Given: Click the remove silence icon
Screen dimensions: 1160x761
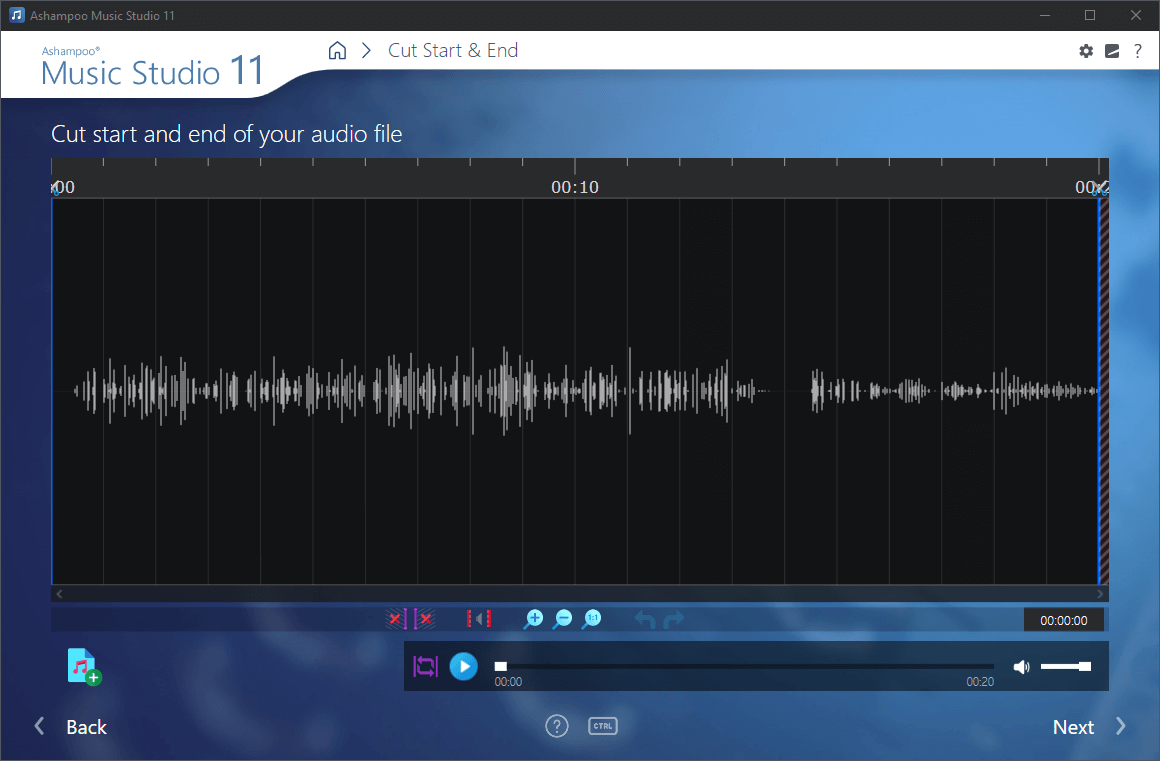Looking at the screenshot, I should point(479,619).
